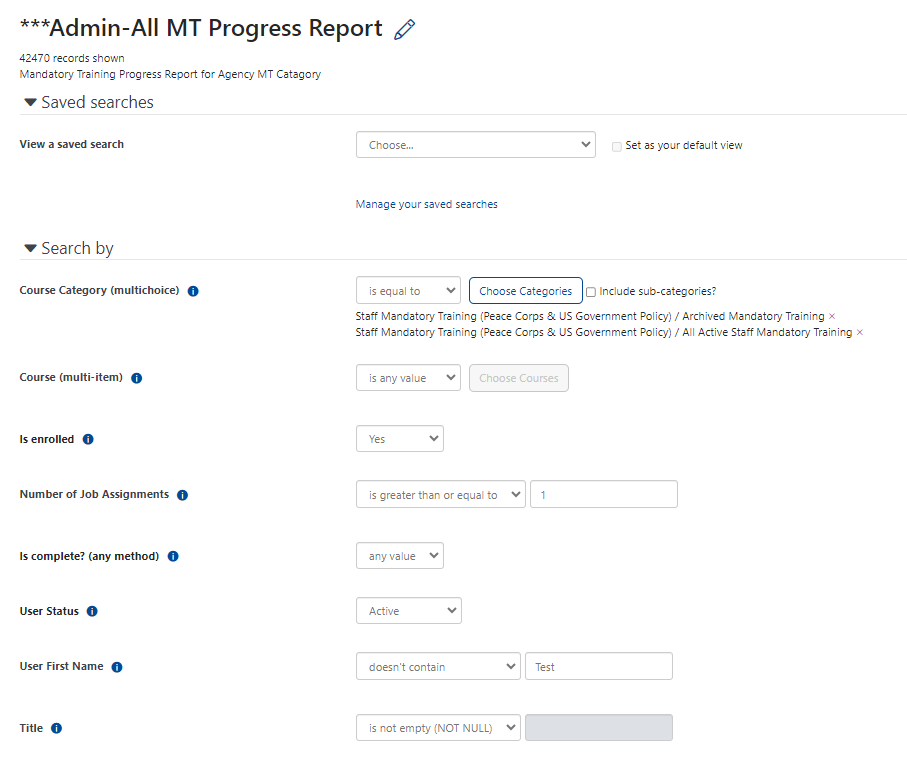The image size is (907, 758).
Task: Open the View a saved search dropdown
Action: (475, 145)
